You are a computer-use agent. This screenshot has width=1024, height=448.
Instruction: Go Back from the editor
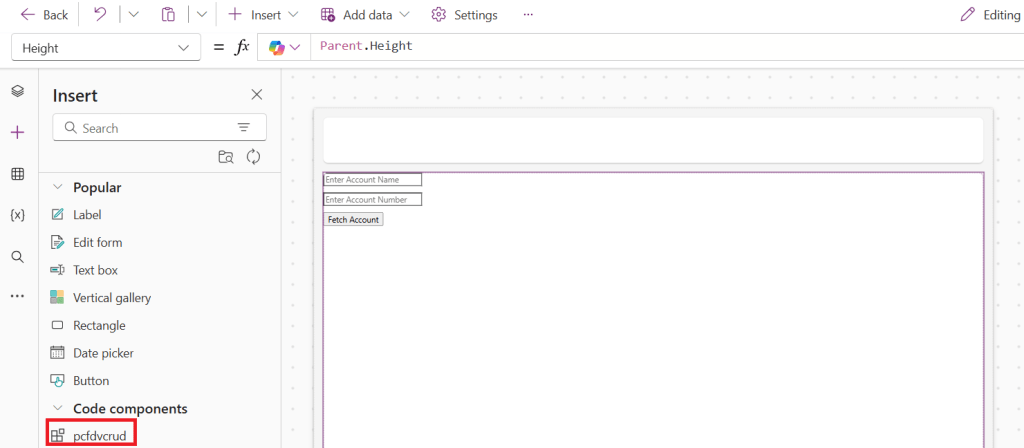click(44, 15)
